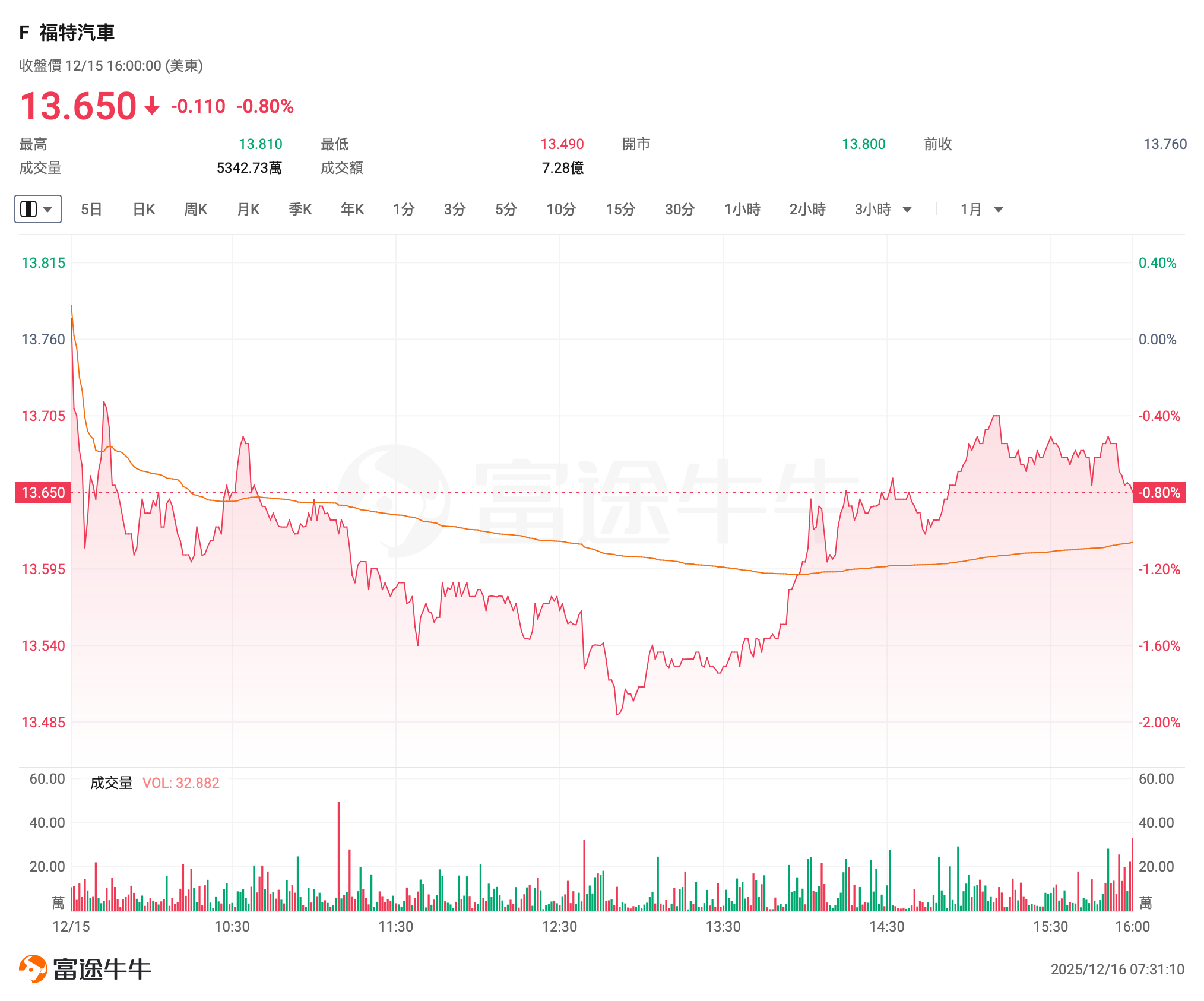Open the 1月 range dropdown
Viewport: 1204px width, 1001px height.
[981, 210]
